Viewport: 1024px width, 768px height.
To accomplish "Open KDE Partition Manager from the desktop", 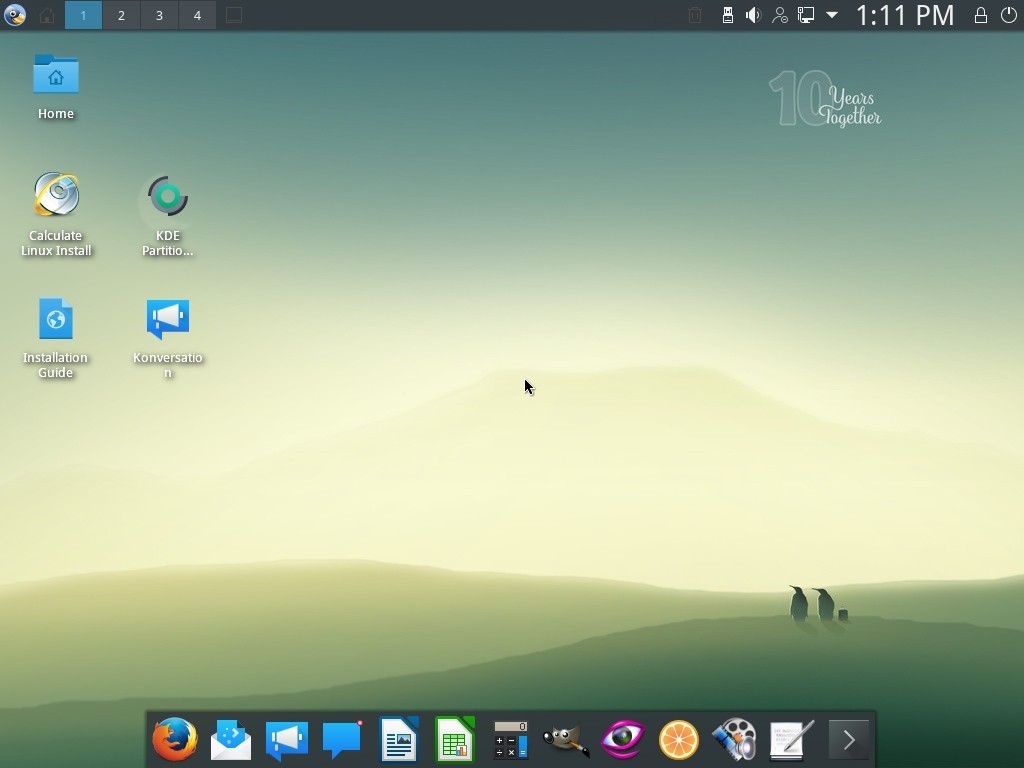I will point(167,195).
